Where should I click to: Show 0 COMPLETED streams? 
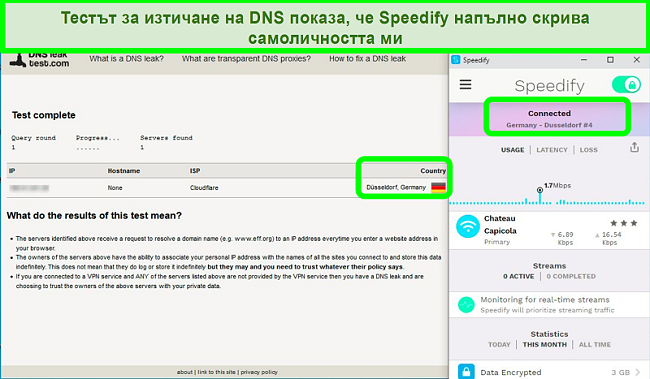tap(571, 276)
